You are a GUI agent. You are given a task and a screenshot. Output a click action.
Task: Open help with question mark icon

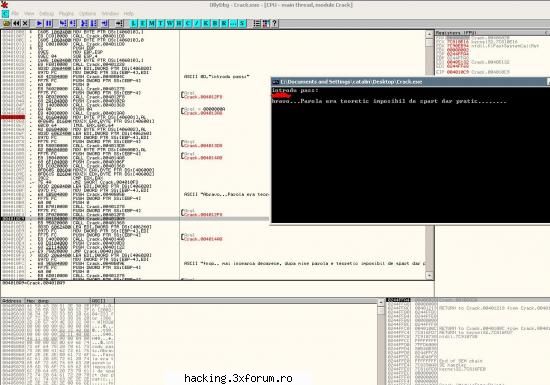point(275,23)
